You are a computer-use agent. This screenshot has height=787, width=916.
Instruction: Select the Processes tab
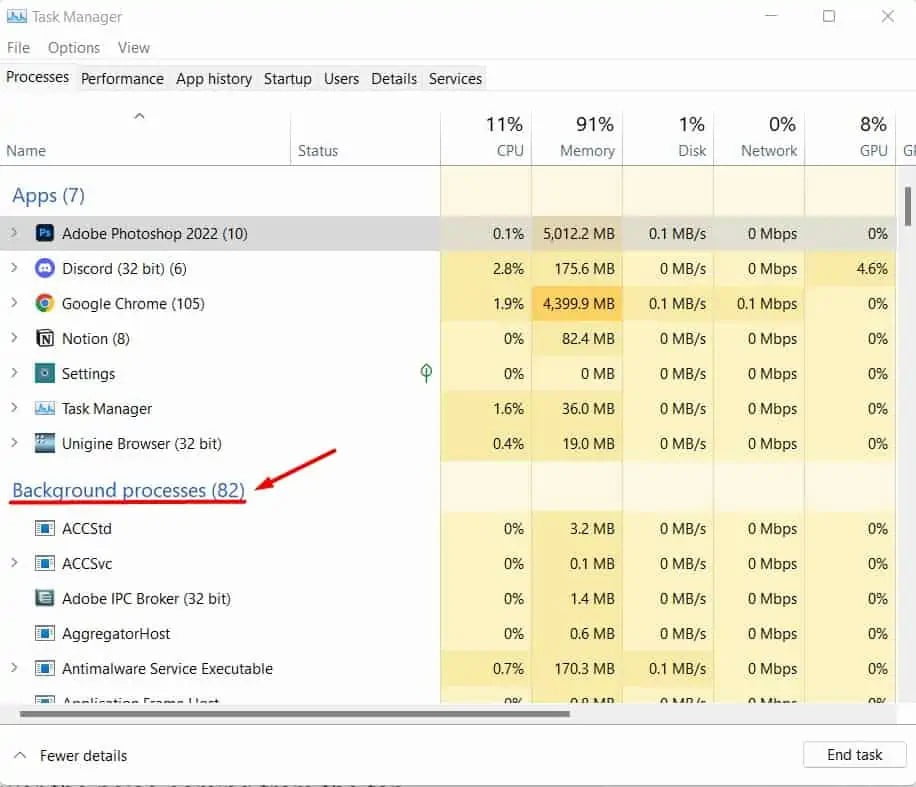(37, 77)
